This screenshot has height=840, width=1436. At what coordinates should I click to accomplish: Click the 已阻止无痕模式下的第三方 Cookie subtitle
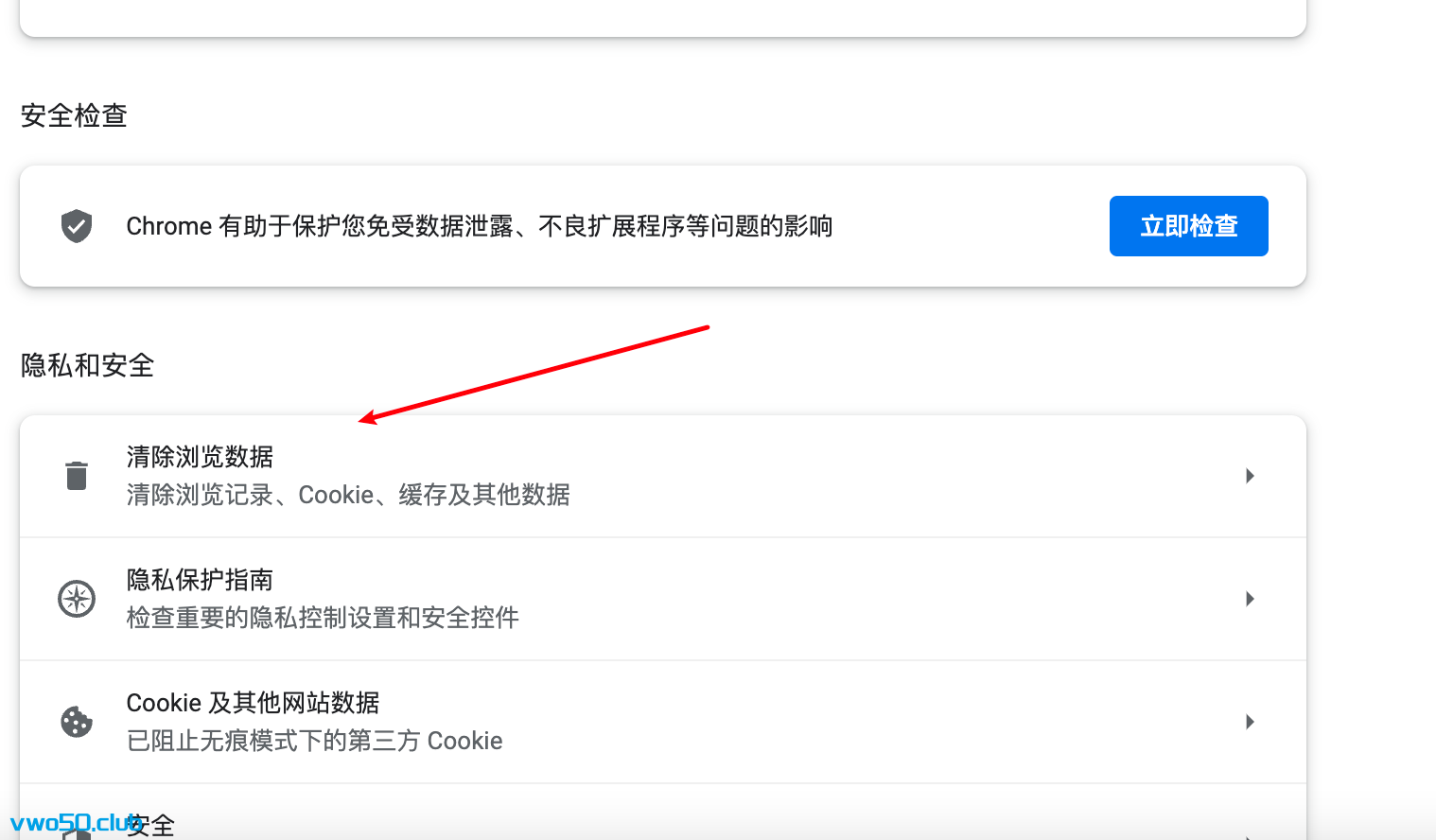(x=314, y=741)
